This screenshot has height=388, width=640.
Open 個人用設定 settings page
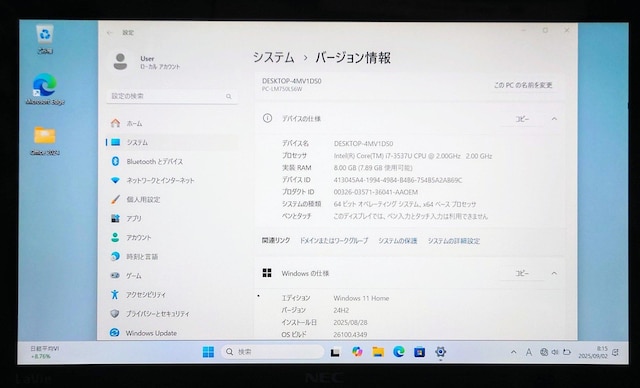(x=171, y=200)
